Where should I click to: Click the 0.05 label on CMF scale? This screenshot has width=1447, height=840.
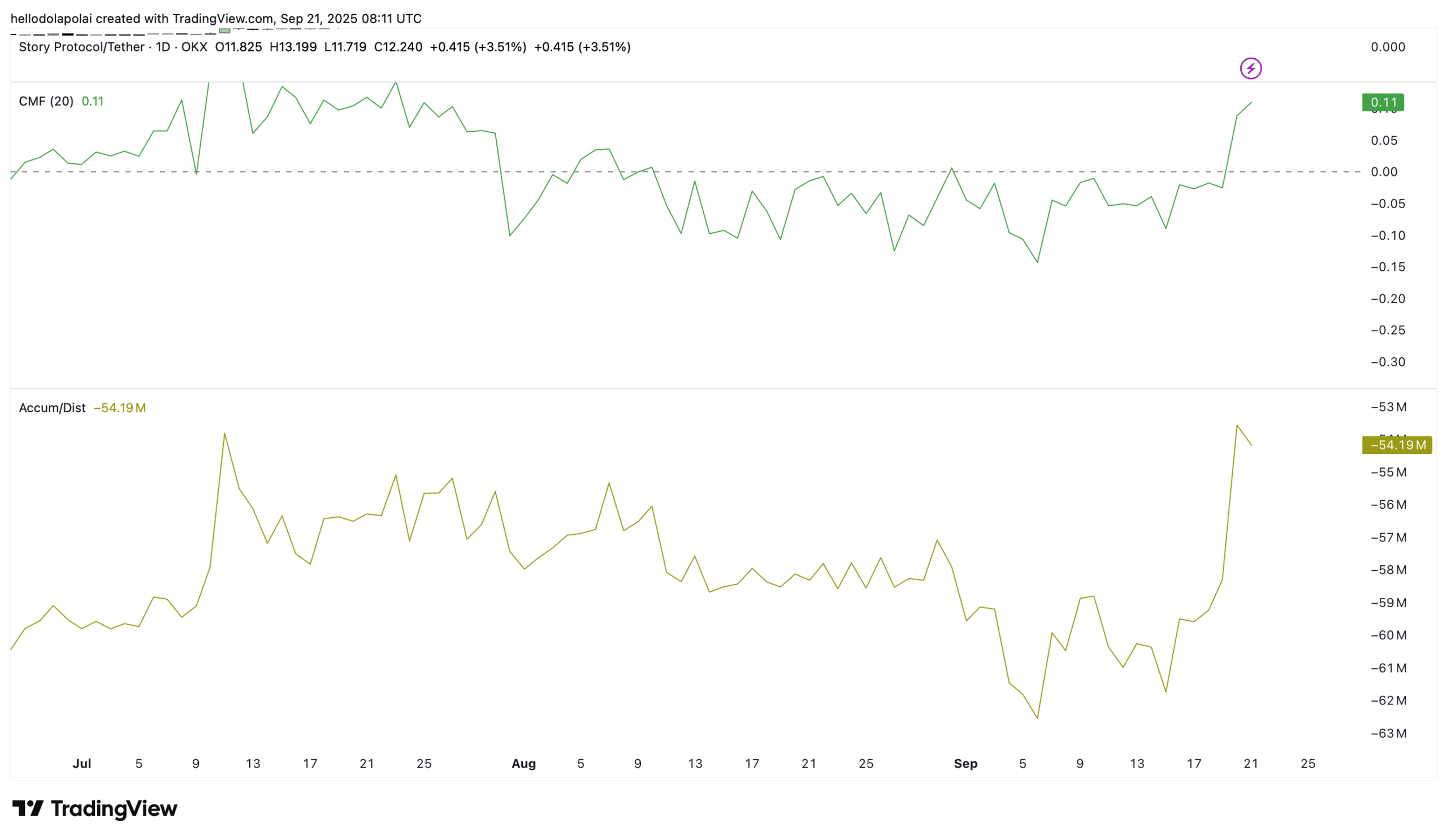point(1384,141)
